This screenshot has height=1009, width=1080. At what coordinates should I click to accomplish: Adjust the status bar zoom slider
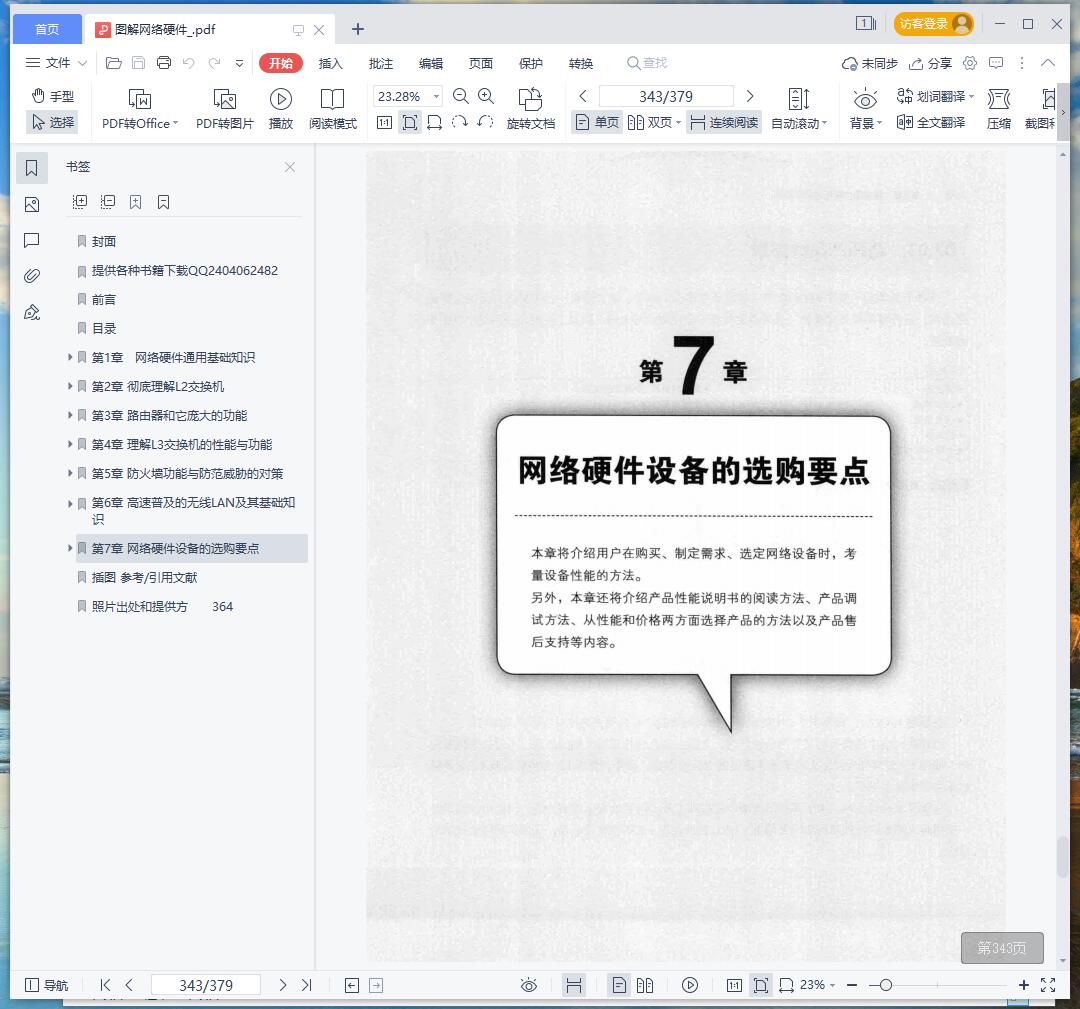click(x=886, y=986)
